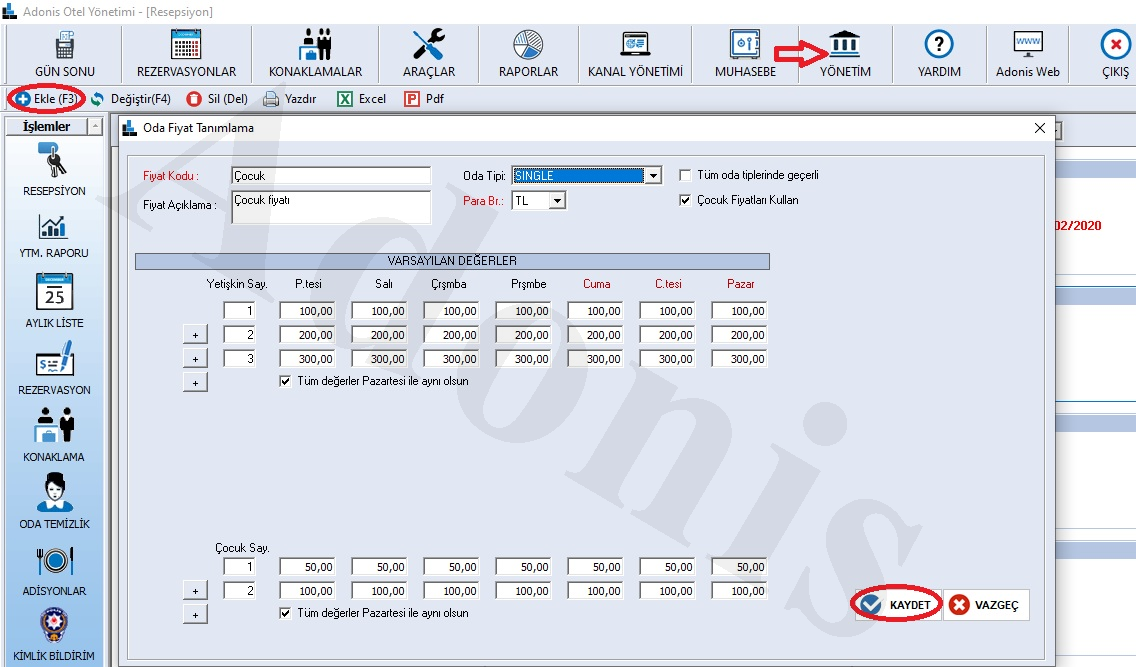
Task: Click Ekle (F3) in the toolbar
Action: 46,99
